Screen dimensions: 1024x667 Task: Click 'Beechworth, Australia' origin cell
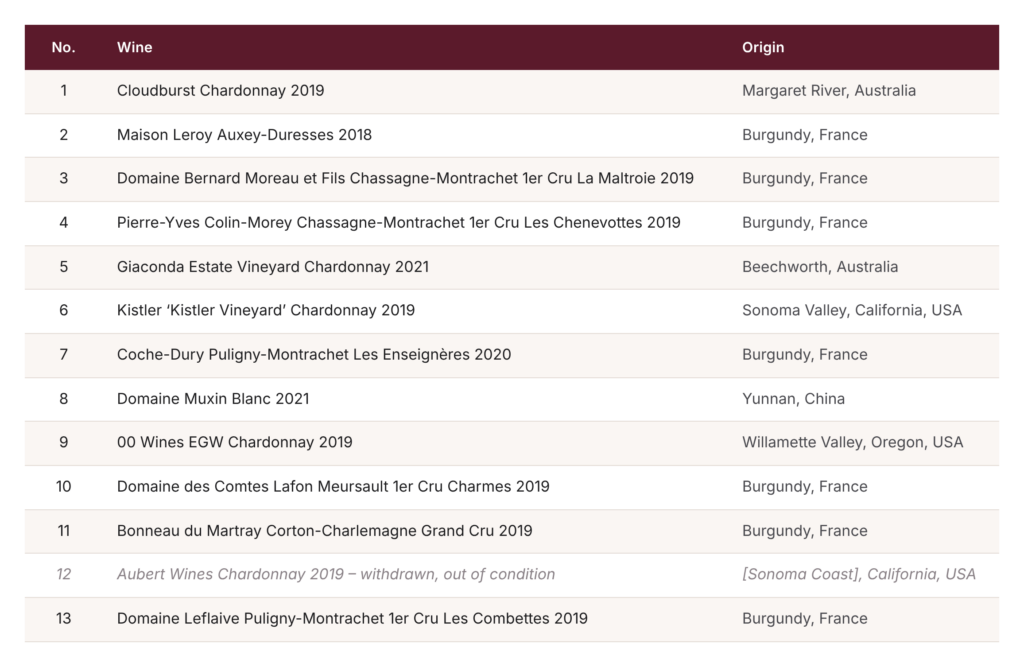click(x=820, y=267)
